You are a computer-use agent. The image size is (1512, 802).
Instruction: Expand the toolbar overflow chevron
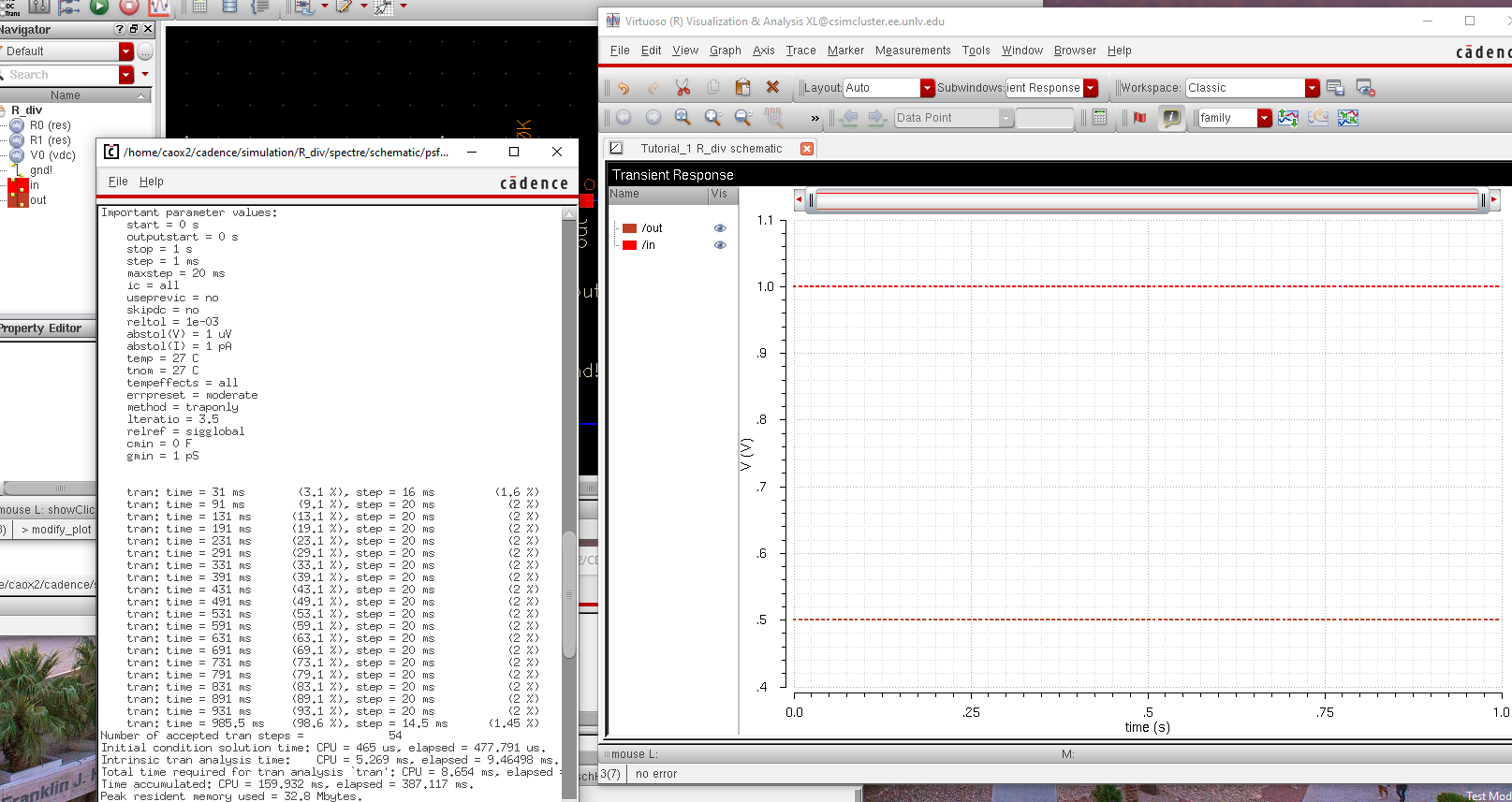coord(815,119)
